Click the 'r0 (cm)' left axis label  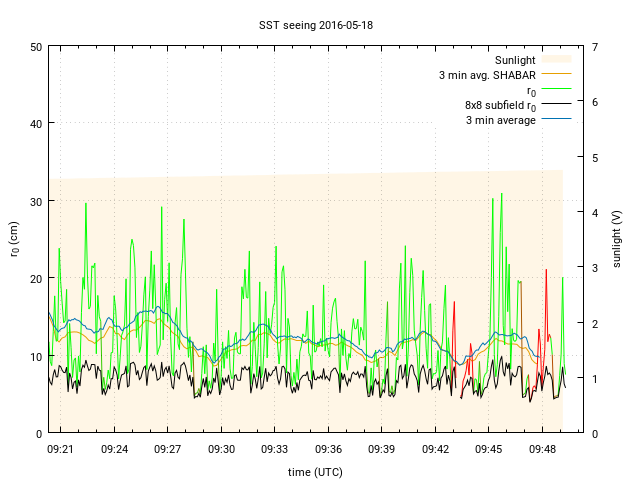(15, 239)
